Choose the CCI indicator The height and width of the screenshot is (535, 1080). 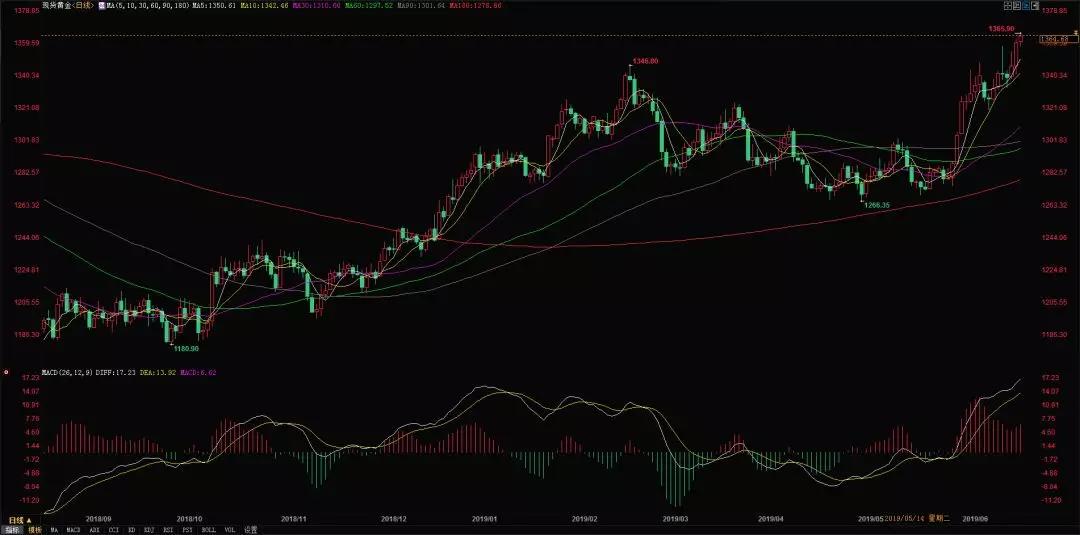pyautogui.click(x=114, y=530)
